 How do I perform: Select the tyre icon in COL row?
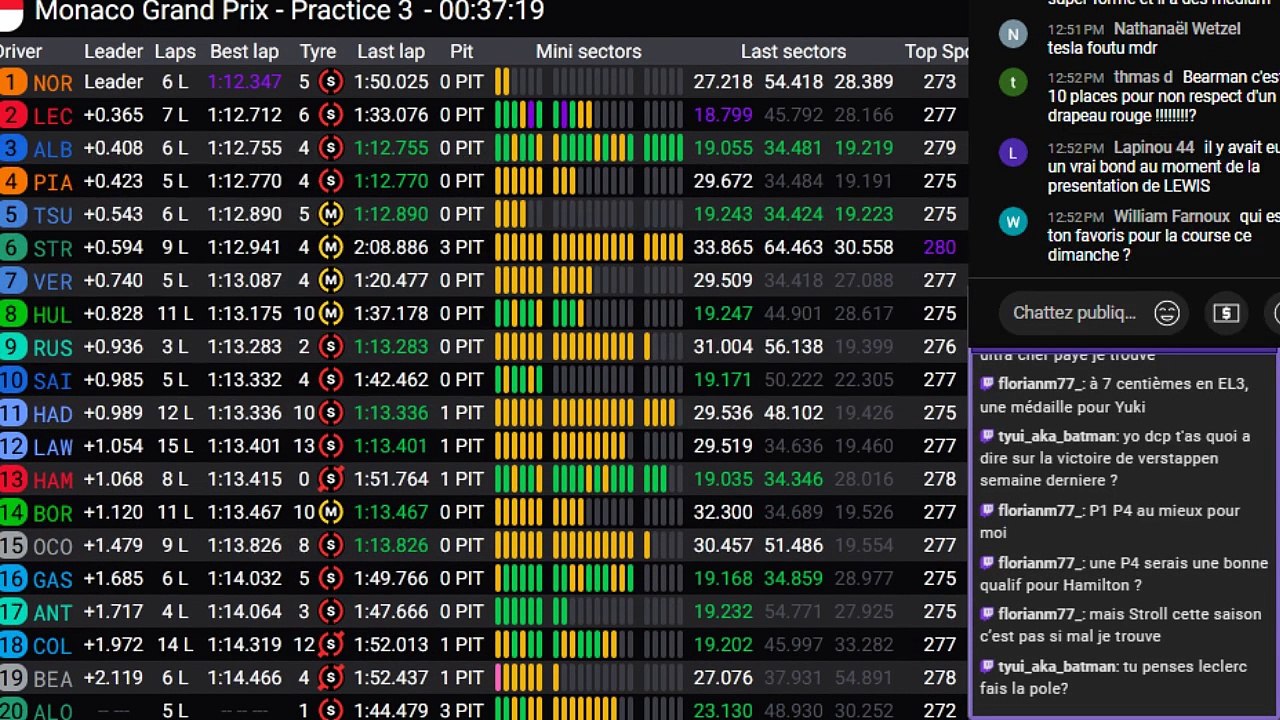click(x=331, y=644)
